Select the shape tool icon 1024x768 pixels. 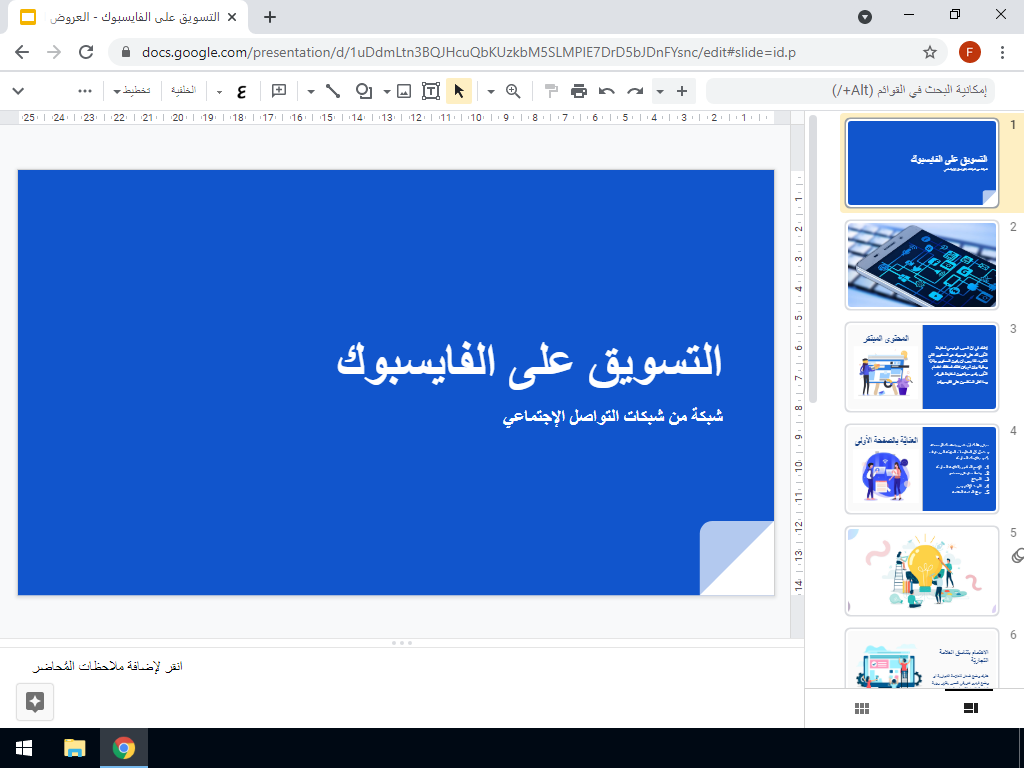tap(364, 91)
